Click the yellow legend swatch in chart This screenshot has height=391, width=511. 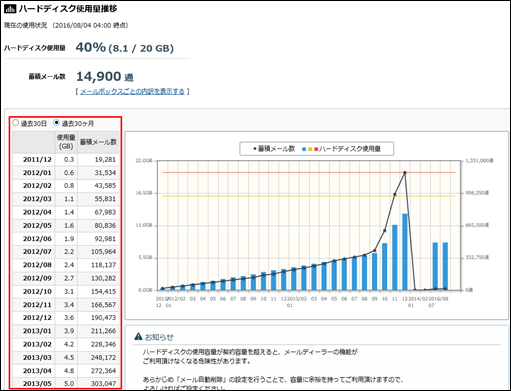click(x=310, y=149)
